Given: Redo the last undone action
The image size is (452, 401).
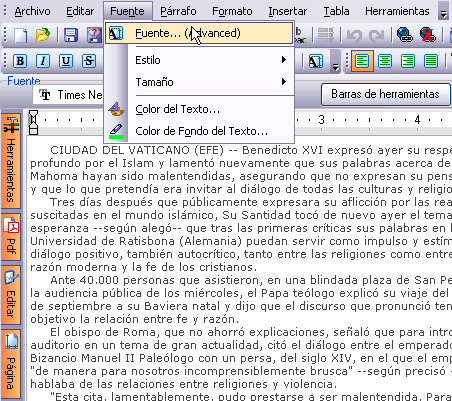Looking at the screenshot, I should pos(377,35).
